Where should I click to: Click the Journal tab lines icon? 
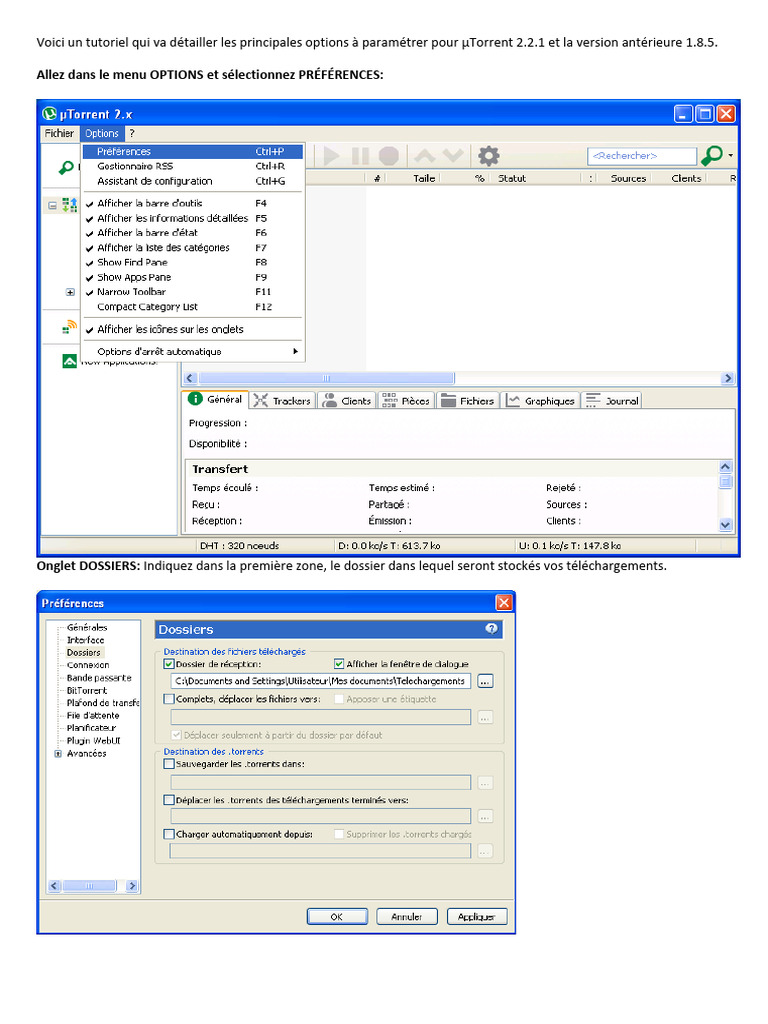[x=593, y=400]
